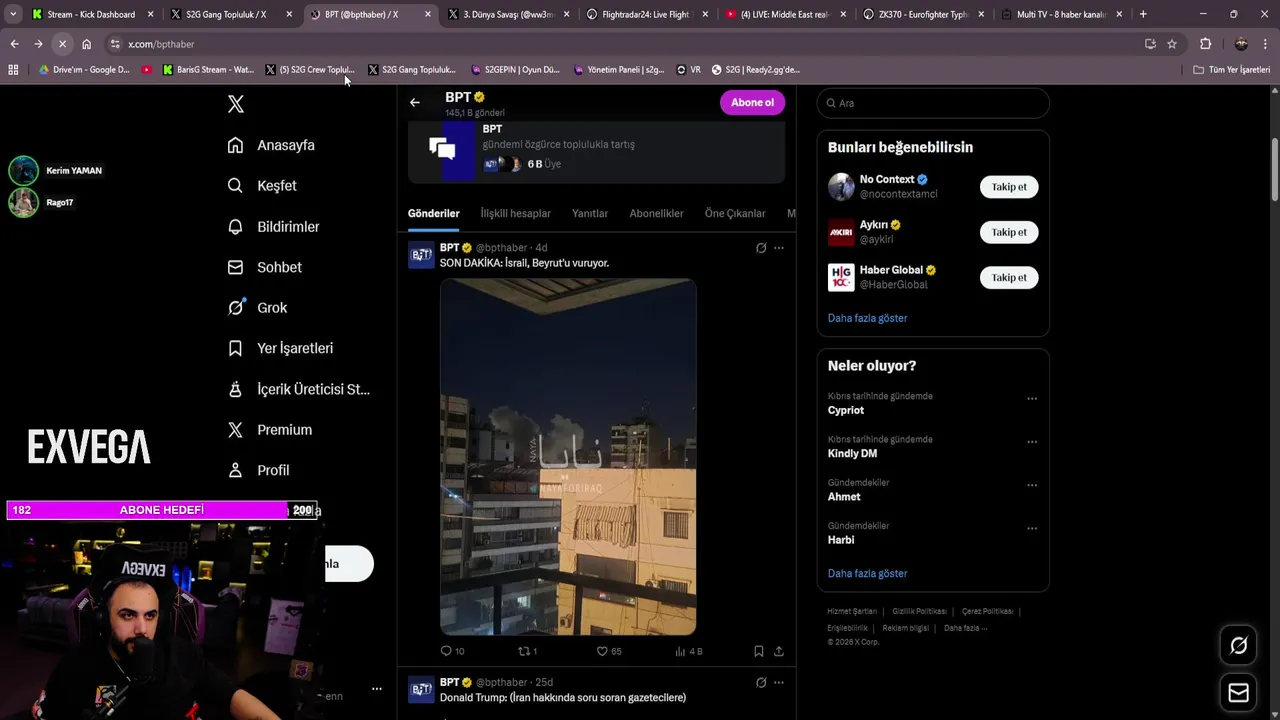The height and width of the screenshot is (720, 1280).
Task: Open Anasayfa home page
Action: (x=271, y=145)
